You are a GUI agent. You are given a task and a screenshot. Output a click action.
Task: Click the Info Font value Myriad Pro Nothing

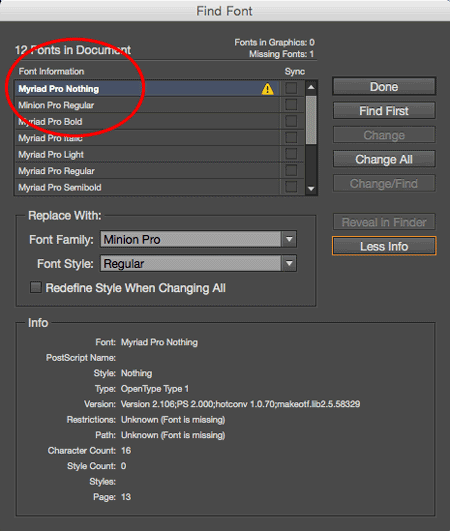tap(159, 342)
